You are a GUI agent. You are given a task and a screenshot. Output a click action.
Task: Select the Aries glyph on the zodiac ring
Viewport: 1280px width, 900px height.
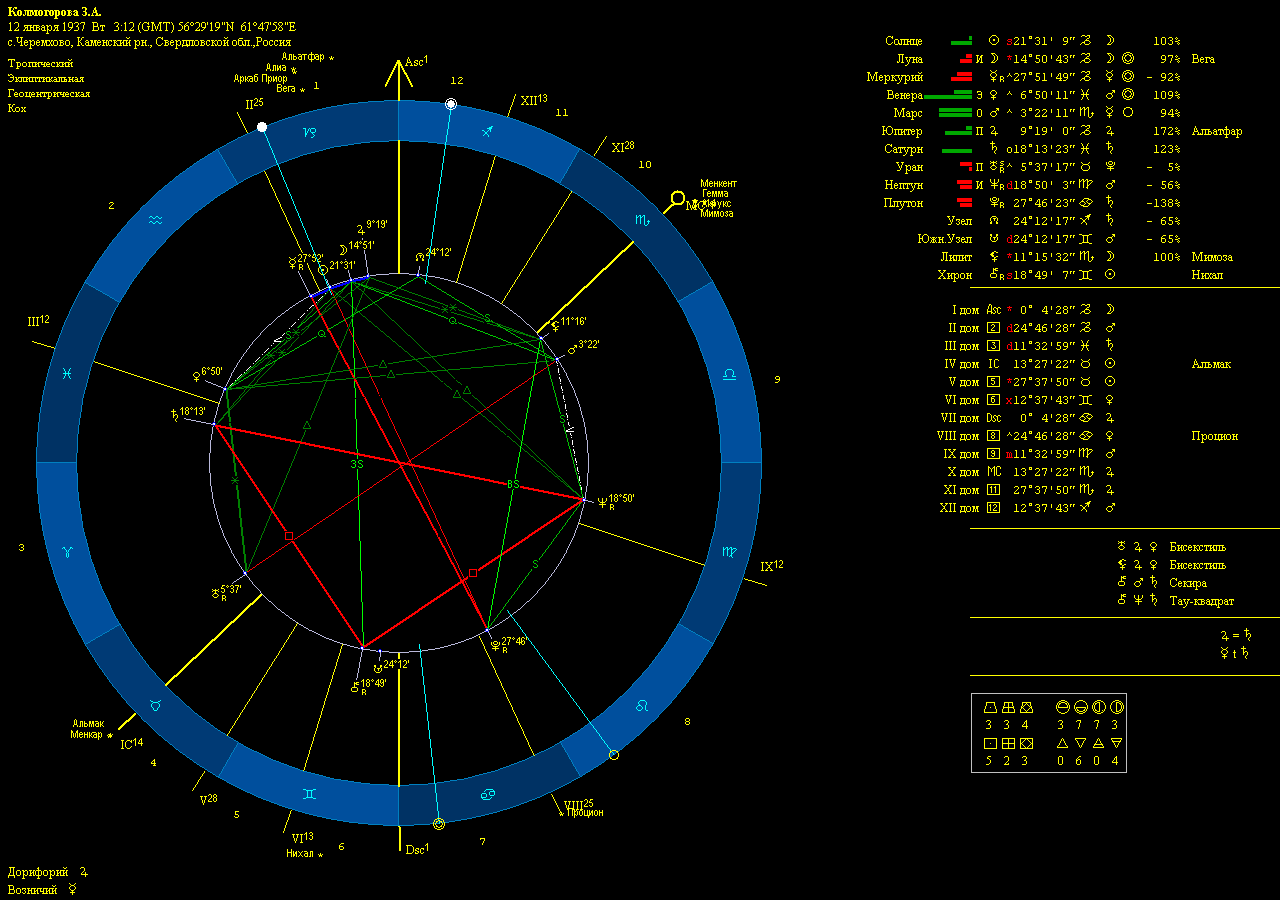pyautogui.click(x=68, y=551)
